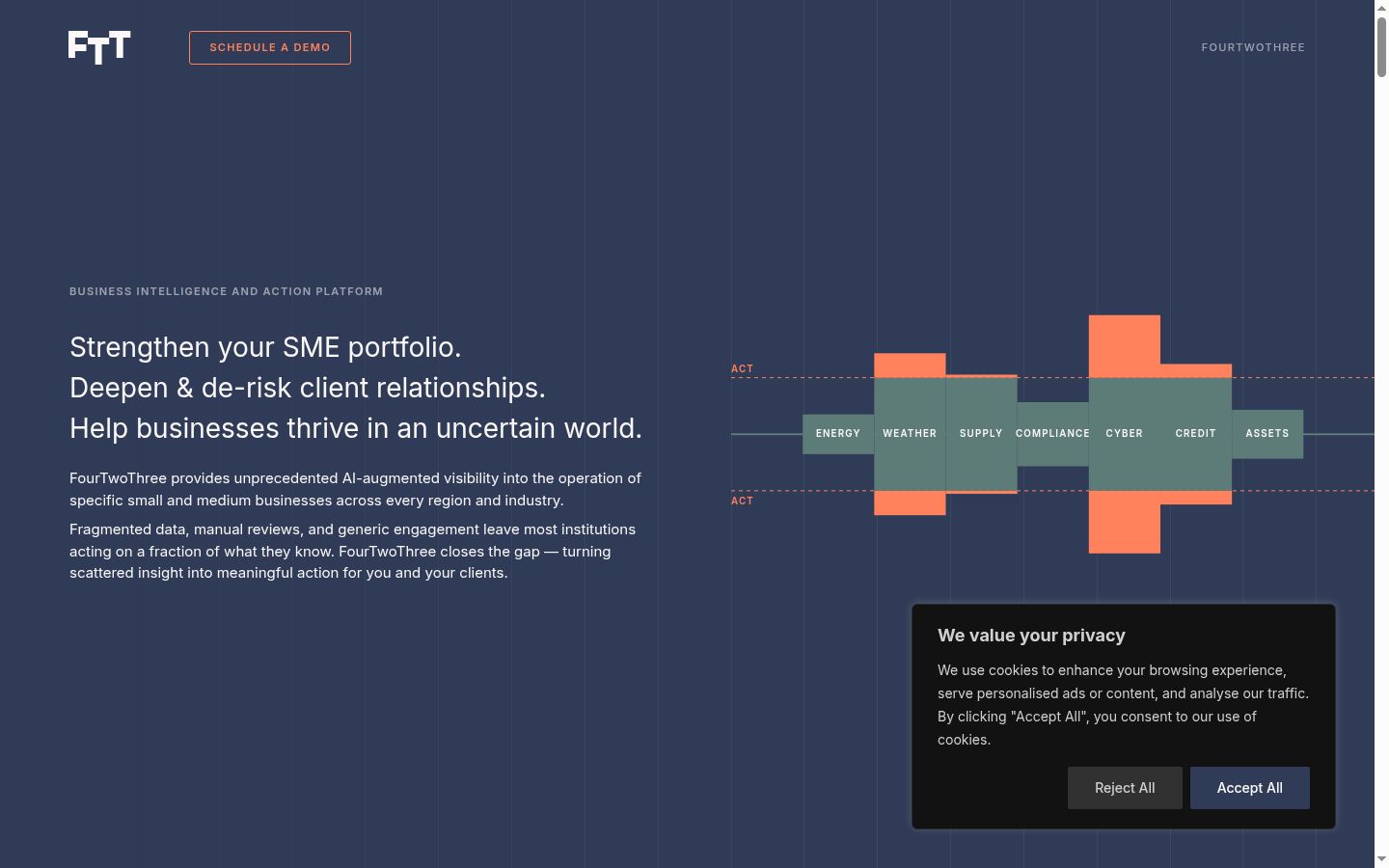
Task: Click the orange bar above CYBER
Action: tap(1125, 346)
